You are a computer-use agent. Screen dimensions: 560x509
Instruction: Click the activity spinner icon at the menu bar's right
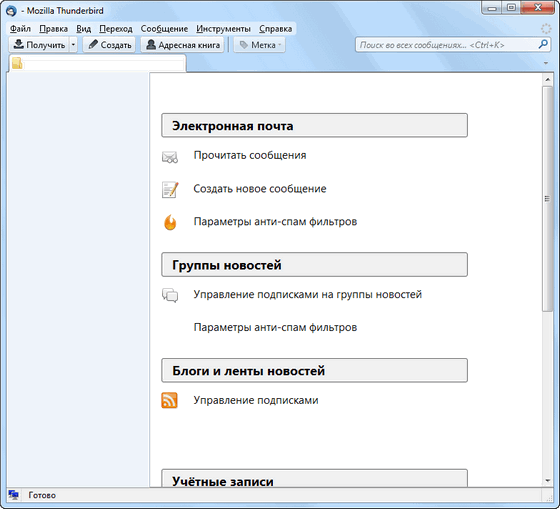point(546,29)
